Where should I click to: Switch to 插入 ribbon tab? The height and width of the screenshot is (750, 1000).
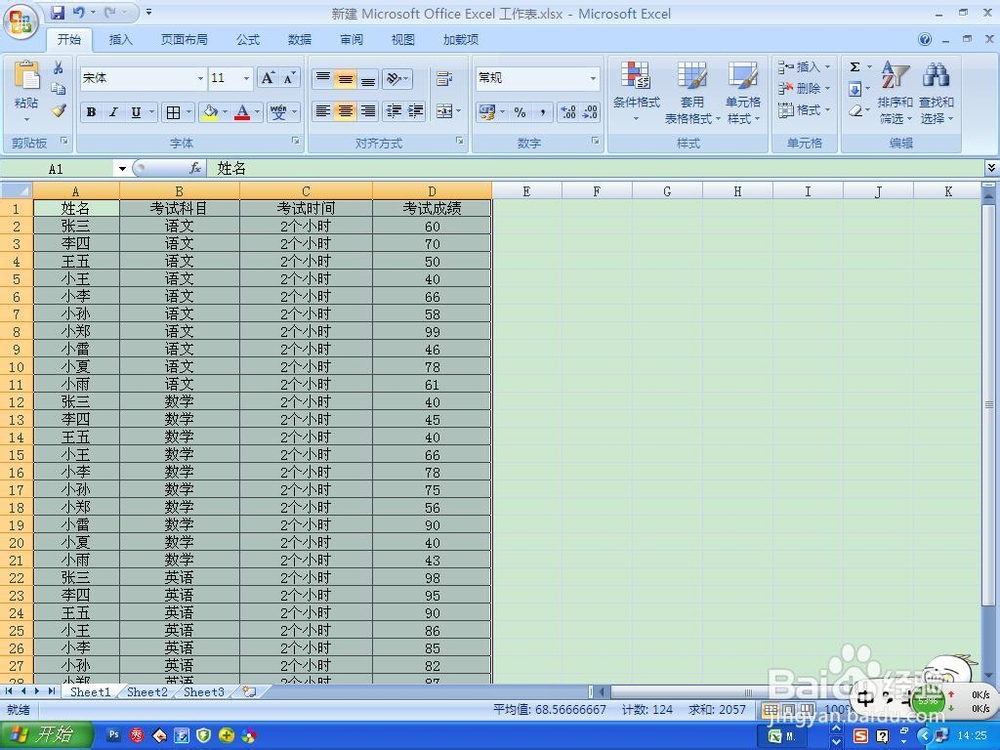121,40
